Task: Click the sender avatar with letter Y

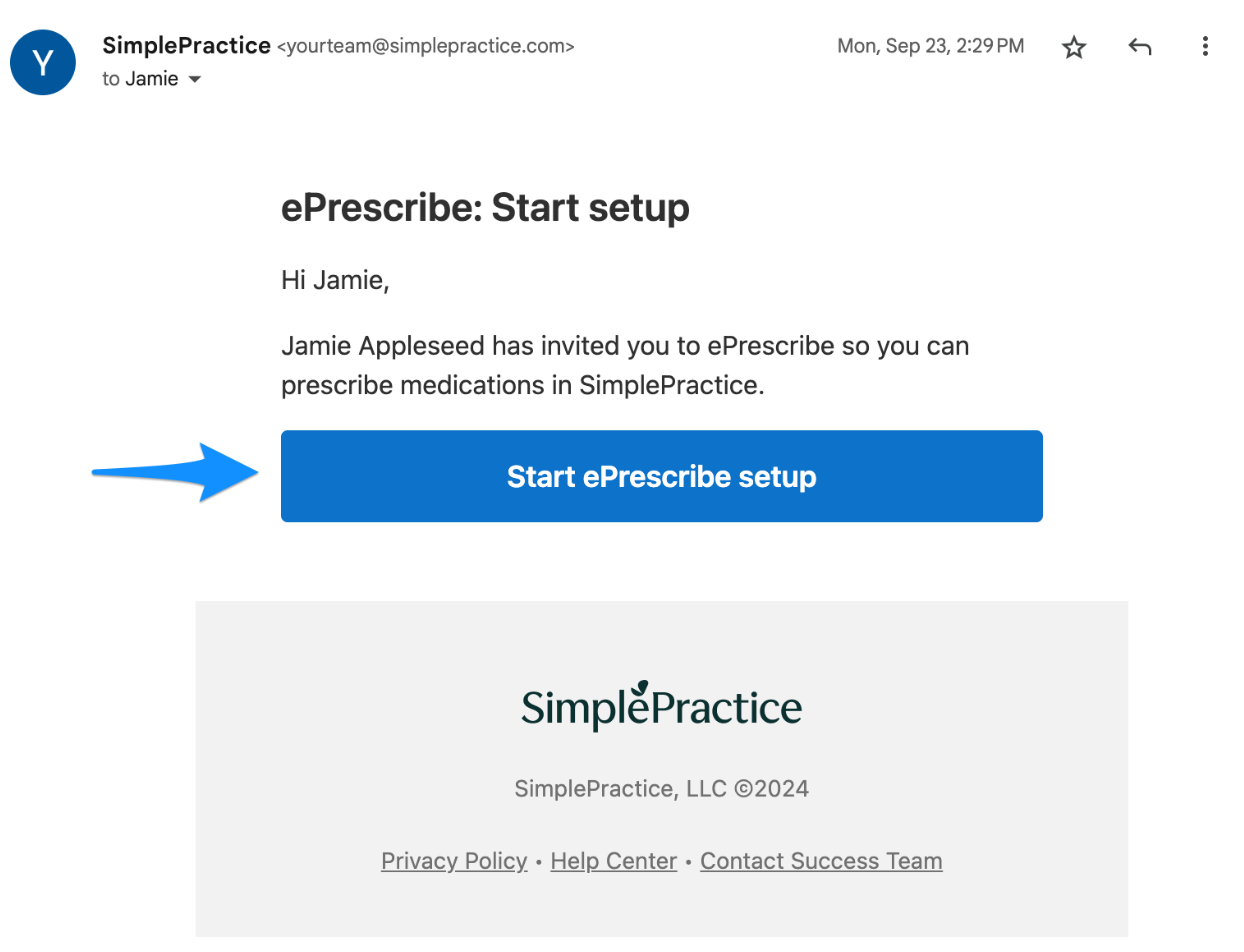Action: pyautogui.click(x=43, y=62)
